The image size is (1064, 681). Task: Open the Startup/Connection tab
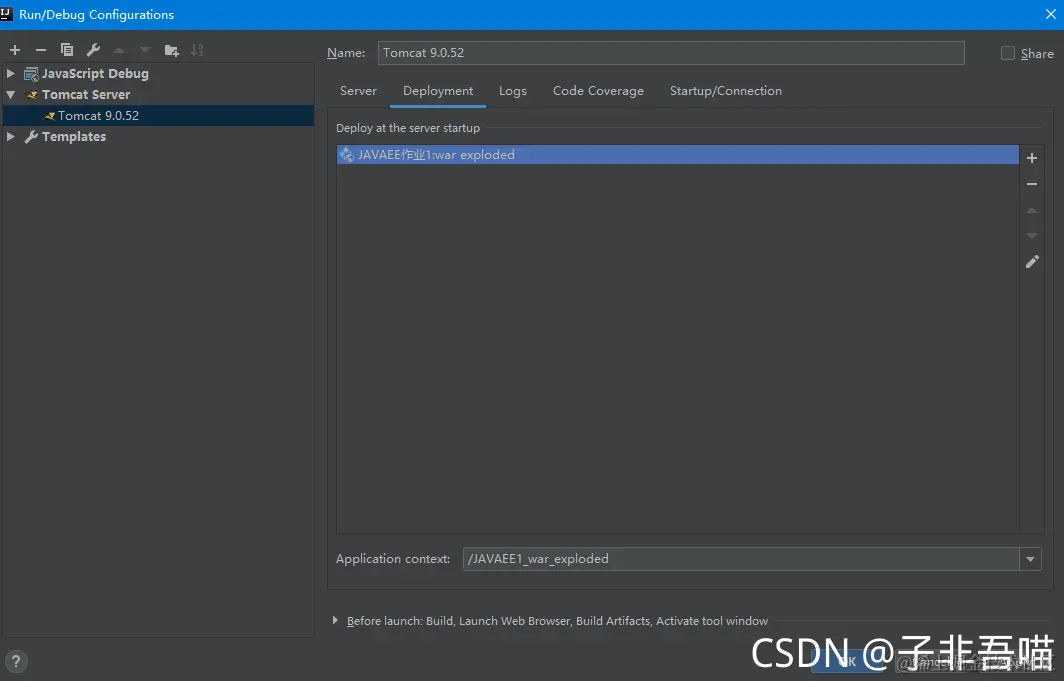tap(725, 91)
